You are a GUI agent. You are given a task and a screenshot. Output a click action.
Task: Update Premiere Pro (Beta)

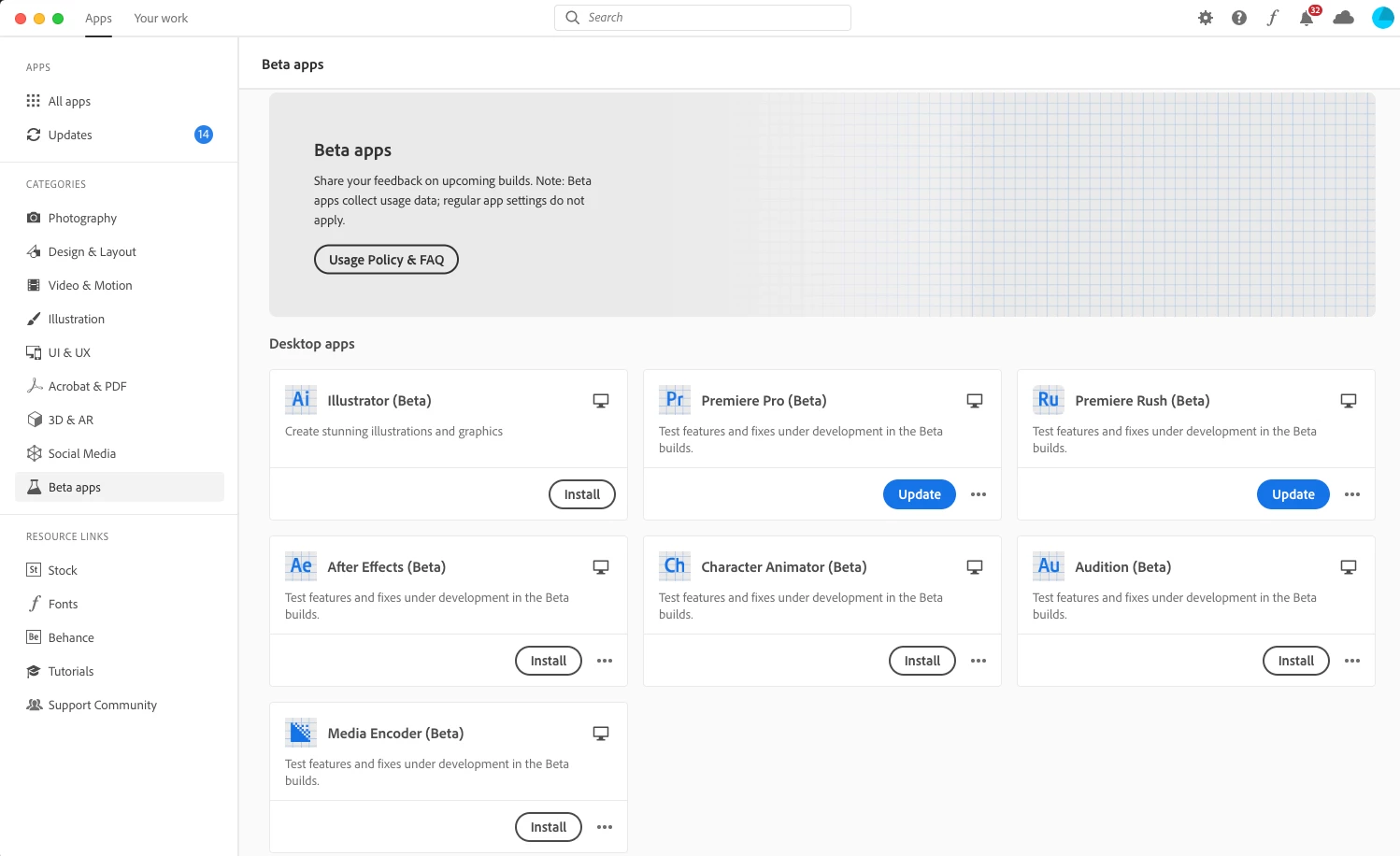coord(920,494)
